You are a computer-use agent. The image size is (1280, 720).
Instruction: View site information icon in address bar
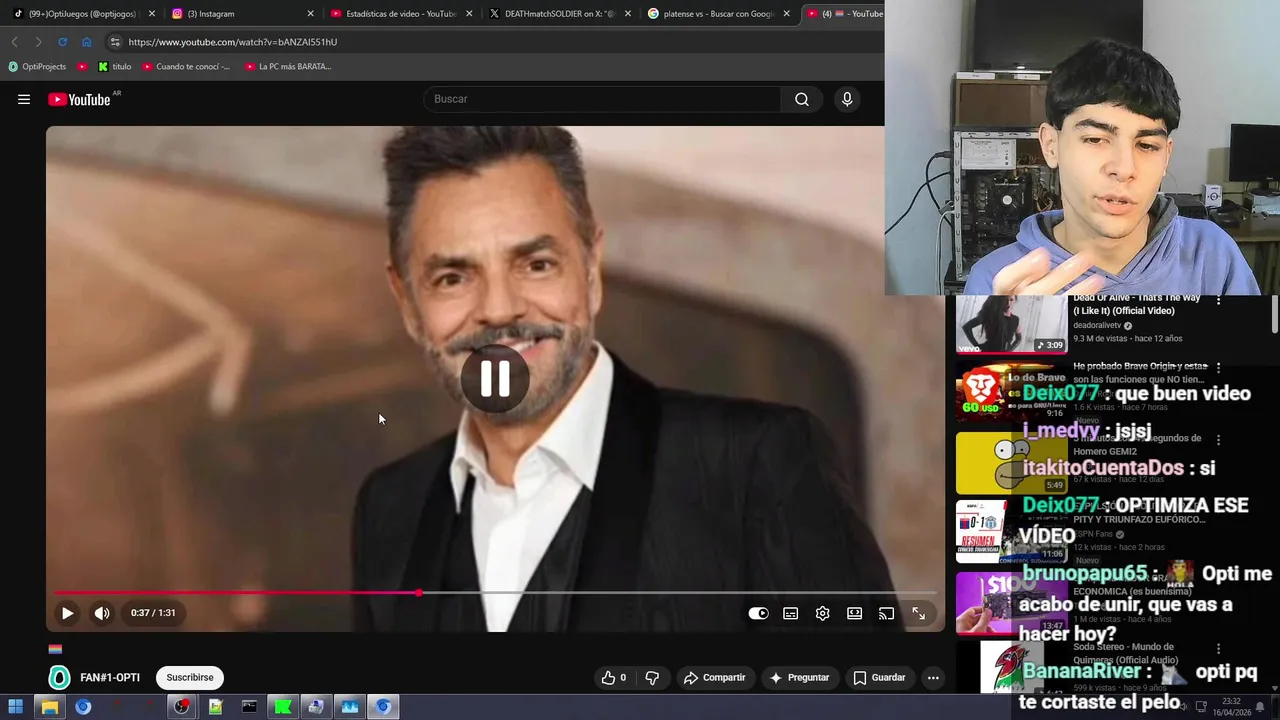pos(115,42)
